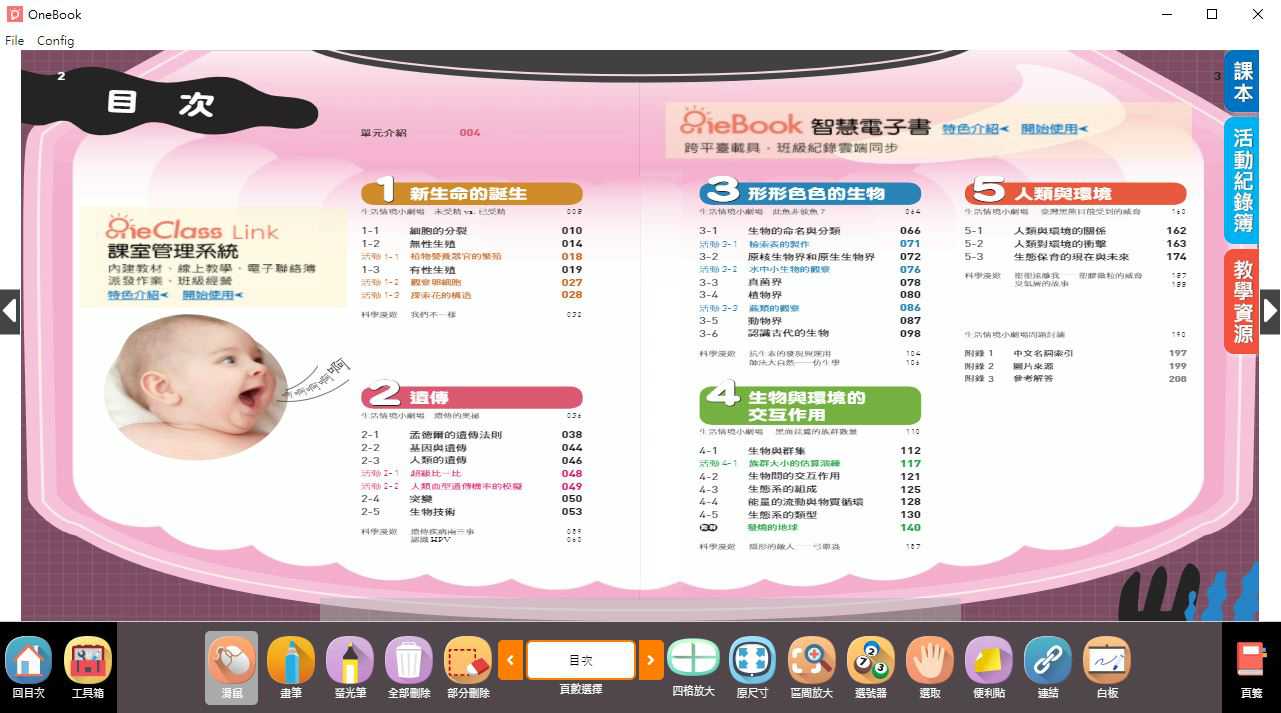1281x713 pixels.
Task: Open the 工具箱 toolbox
Action: (88, 667)
